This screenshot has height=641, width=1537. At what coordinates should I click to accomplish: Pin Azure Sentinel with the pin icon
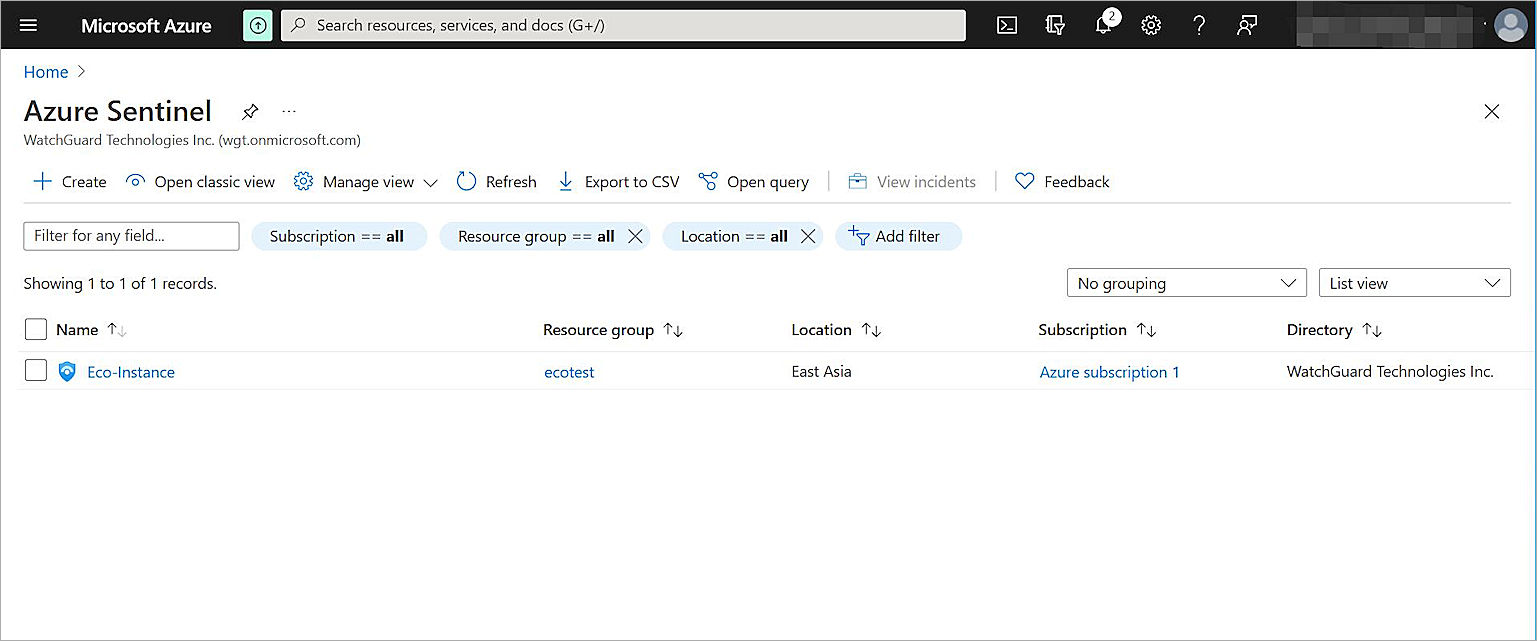pos(250,111)
